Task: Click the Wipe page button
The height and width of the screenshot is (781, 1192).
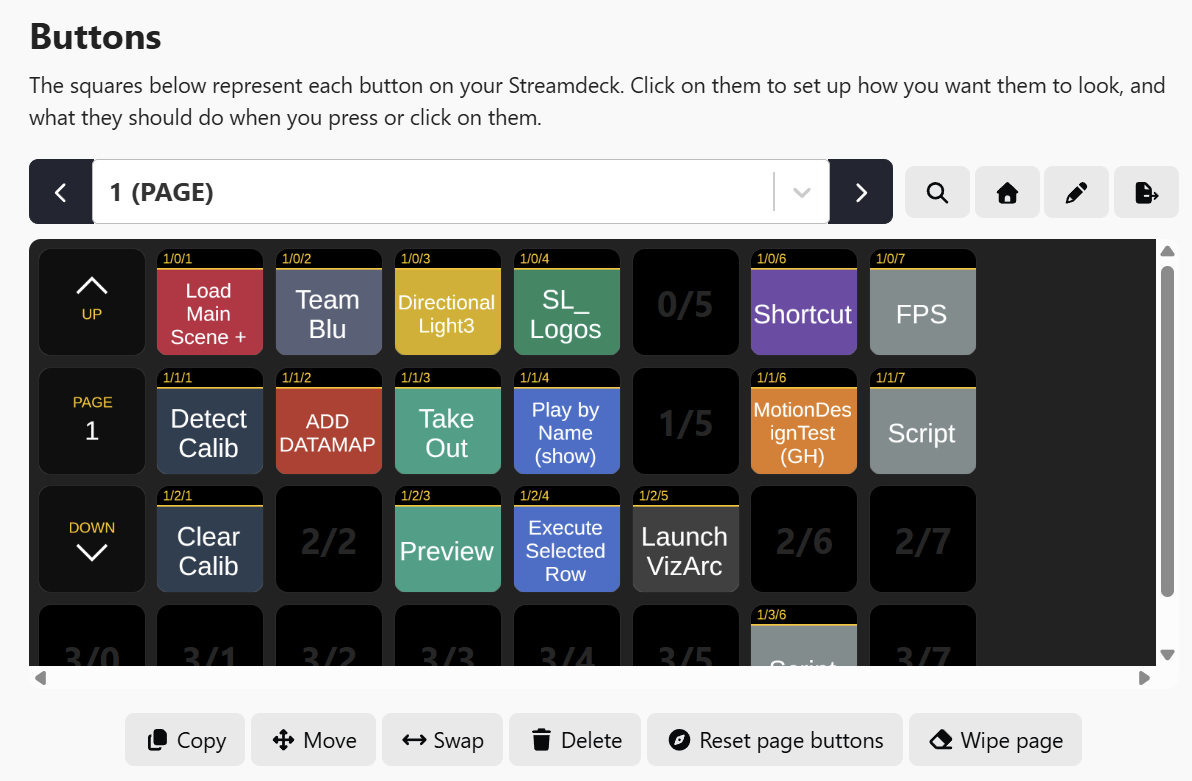Action: (995, 740)
